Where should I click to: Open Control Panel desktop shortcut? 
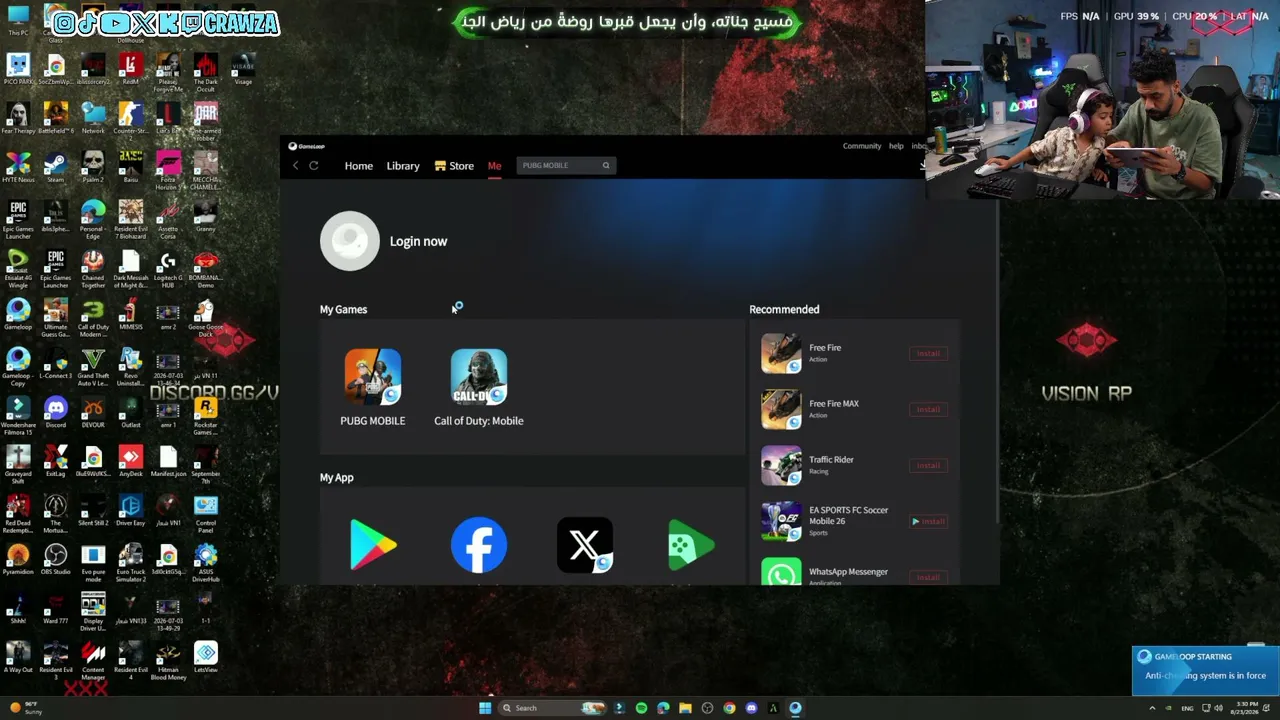click(x=205, y=513)
